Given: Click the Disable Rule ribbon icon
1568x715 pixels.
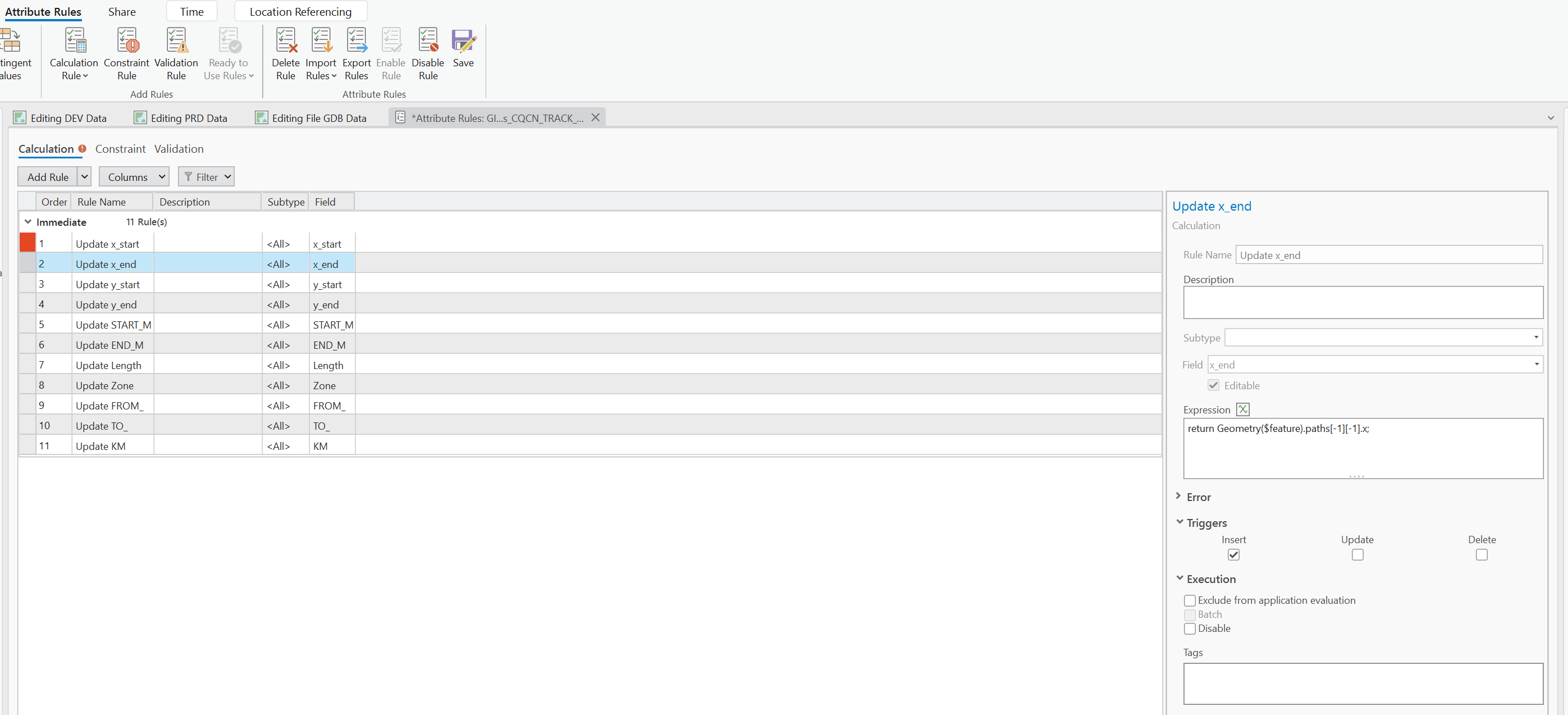Looking at the screenshot, I should (x=428, y=41).
